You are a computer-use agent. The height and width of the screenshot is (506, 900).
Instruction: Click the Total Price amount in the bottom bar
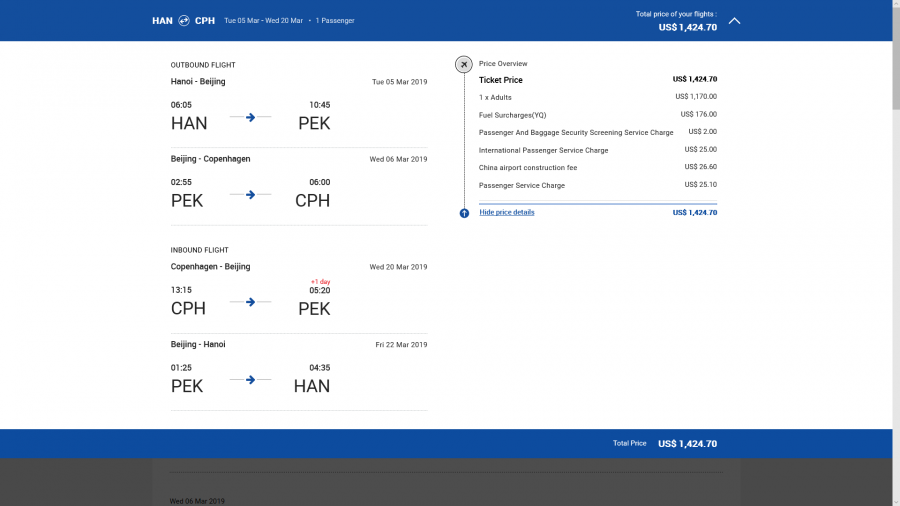pyautogui.click(x=687, y=443)
